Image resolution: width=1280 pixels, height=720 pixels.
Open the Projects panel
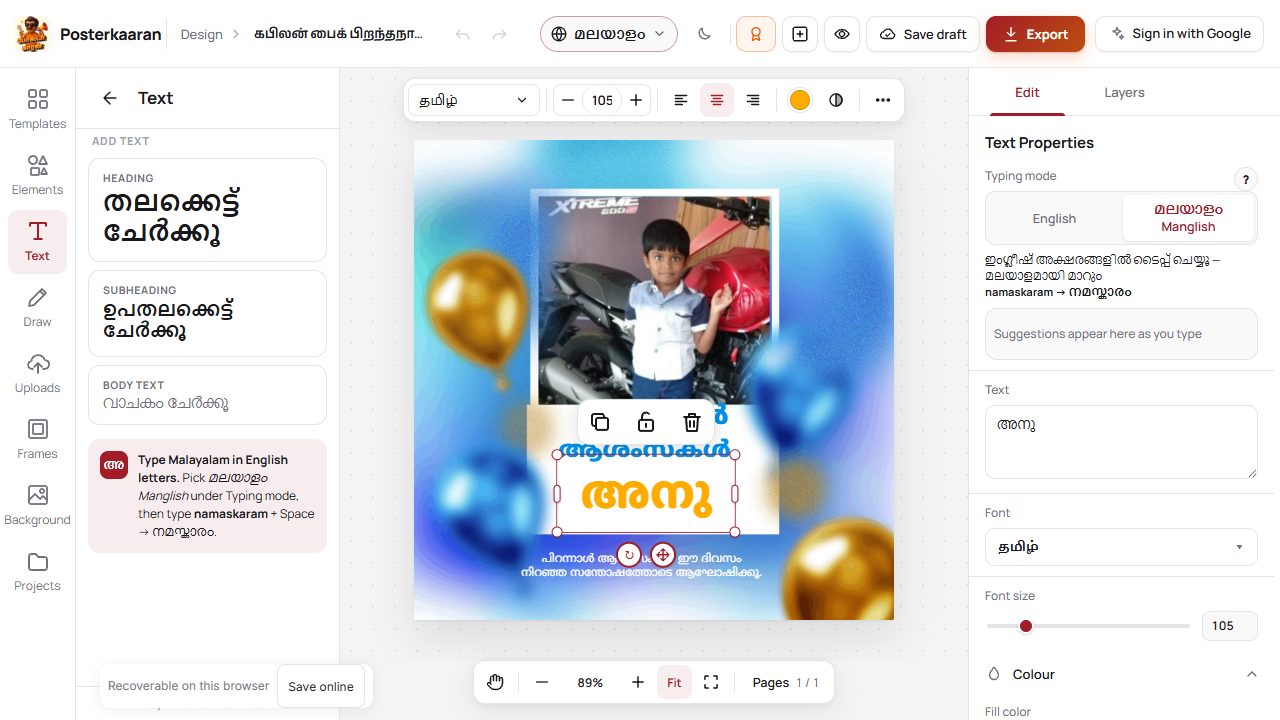coord(37,572)
